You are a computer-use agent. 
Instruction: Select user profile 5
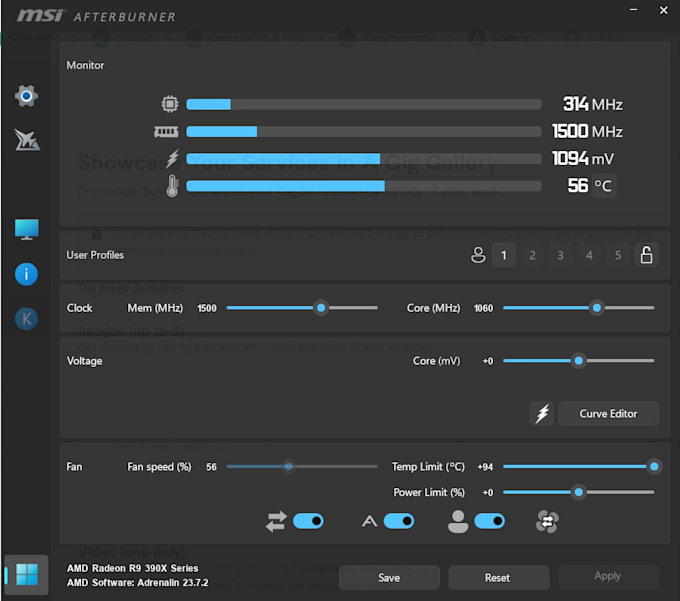click(618, 255)
